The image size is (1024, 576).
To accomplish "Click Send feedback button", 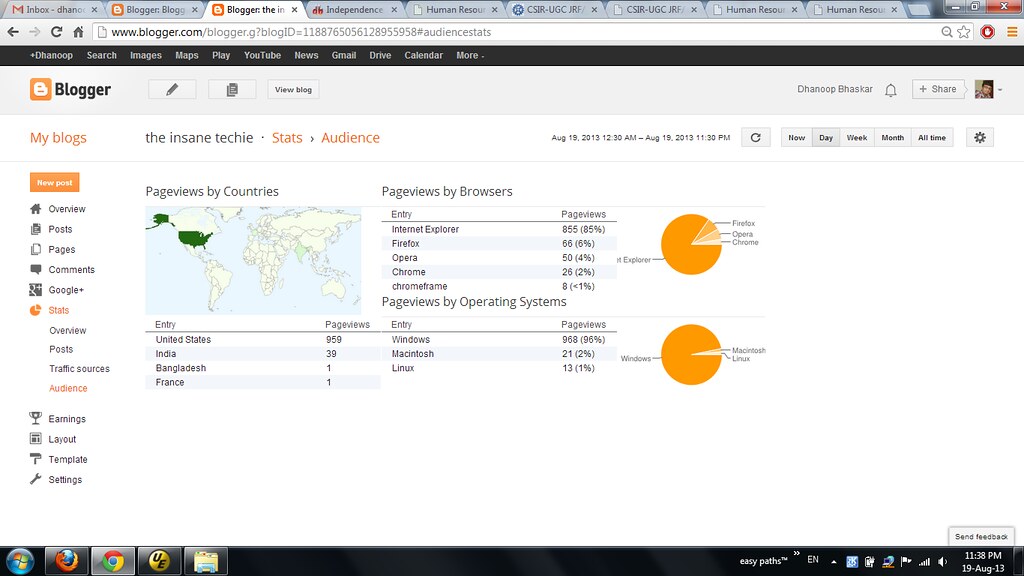I will [x=981, y=536].
